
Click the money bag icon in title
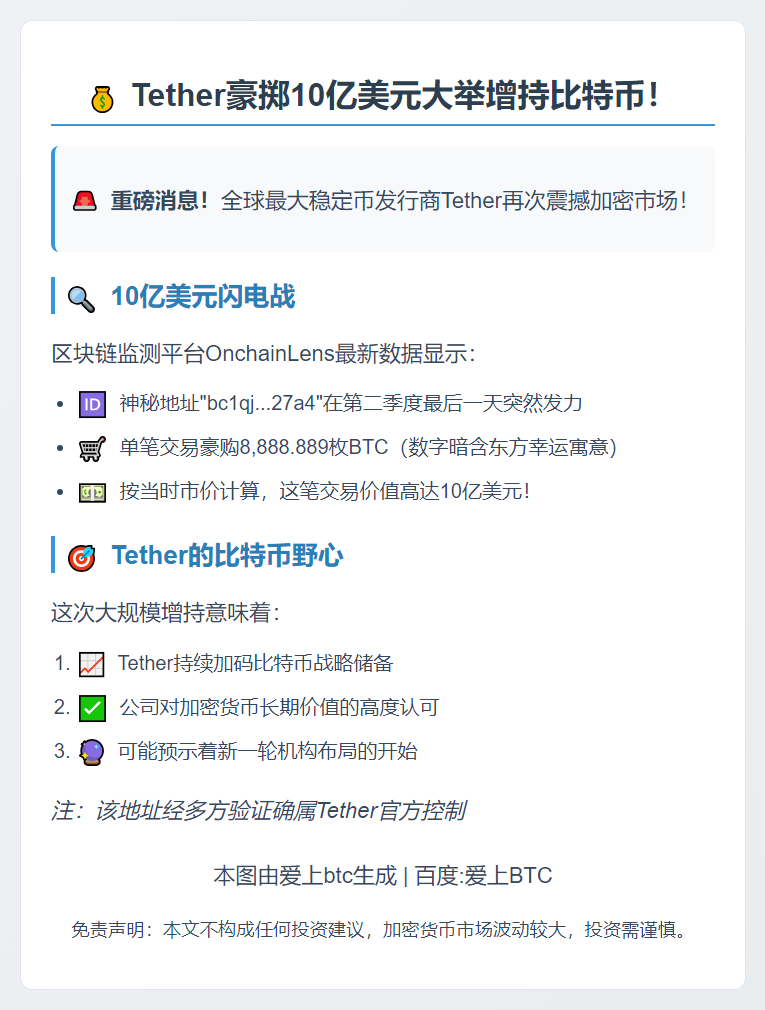102,98
